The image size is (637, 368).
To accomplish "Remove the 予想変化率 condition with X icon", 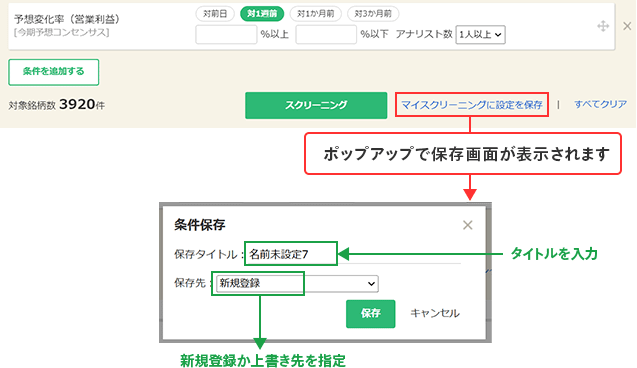I will 627,26.
